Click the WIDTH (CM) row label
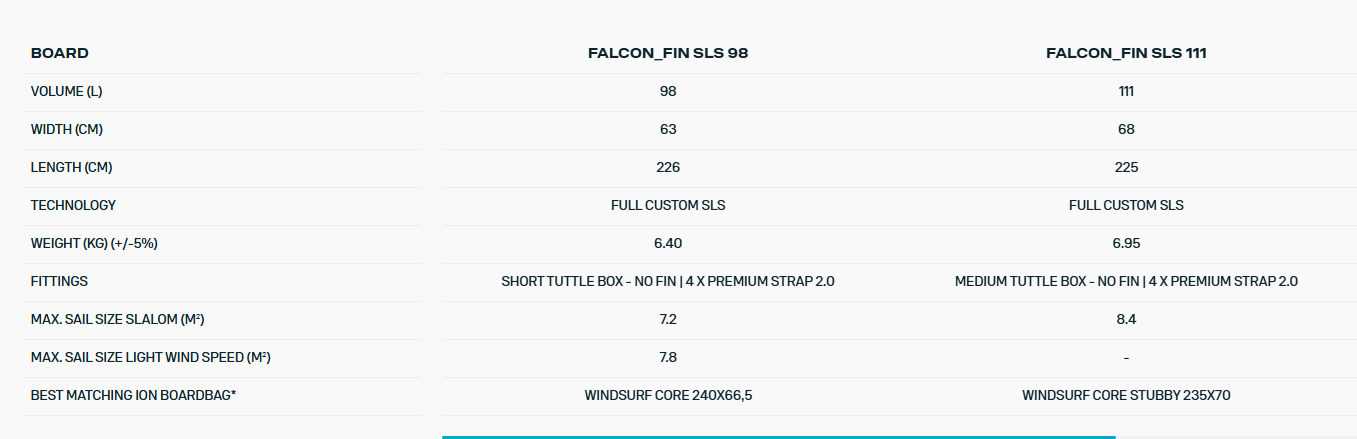The width and height of the screenshot is (1357, 439). pos(67,130)
